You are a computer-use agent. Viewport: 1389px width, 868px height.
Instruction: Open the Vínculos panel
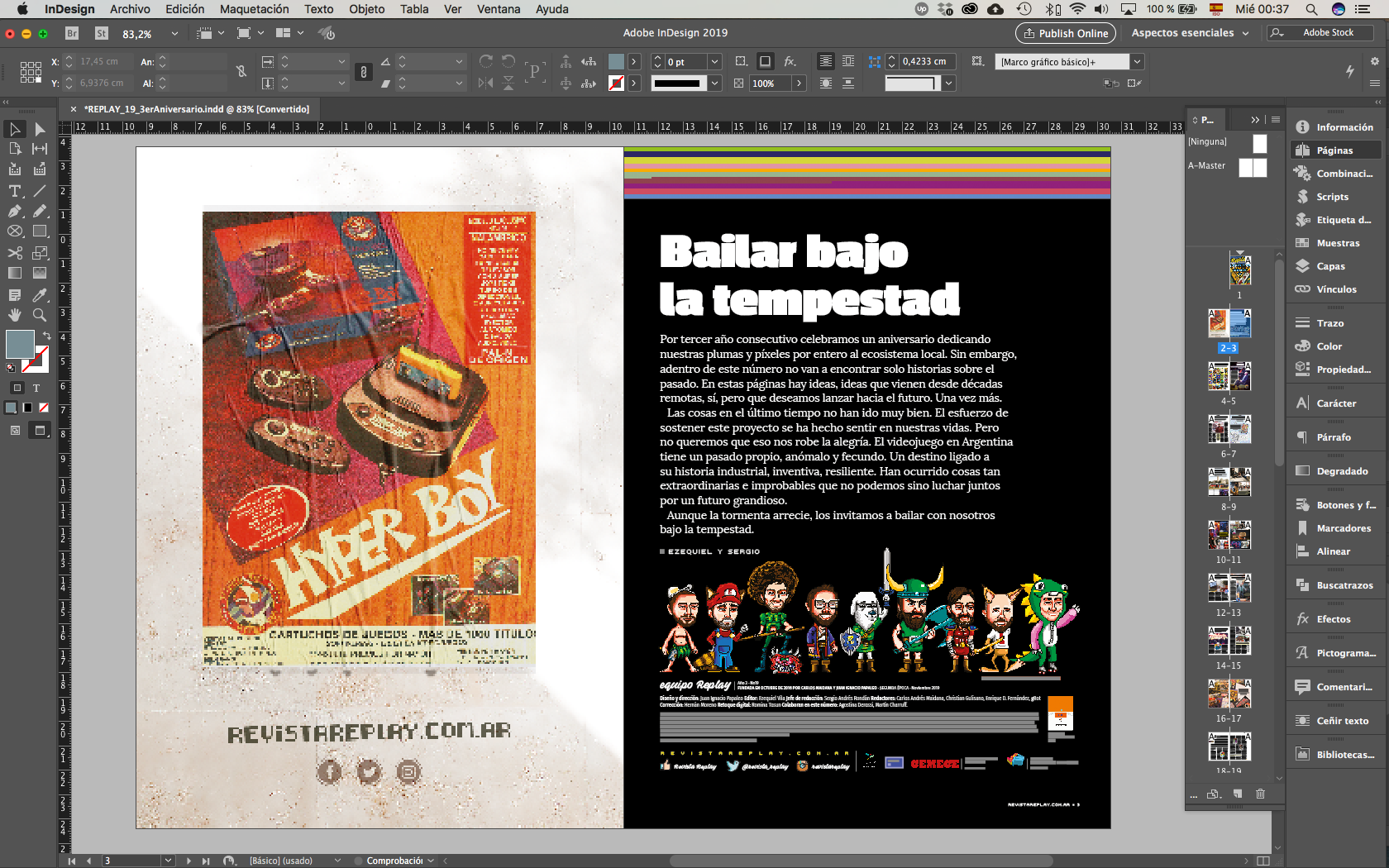1336,289
